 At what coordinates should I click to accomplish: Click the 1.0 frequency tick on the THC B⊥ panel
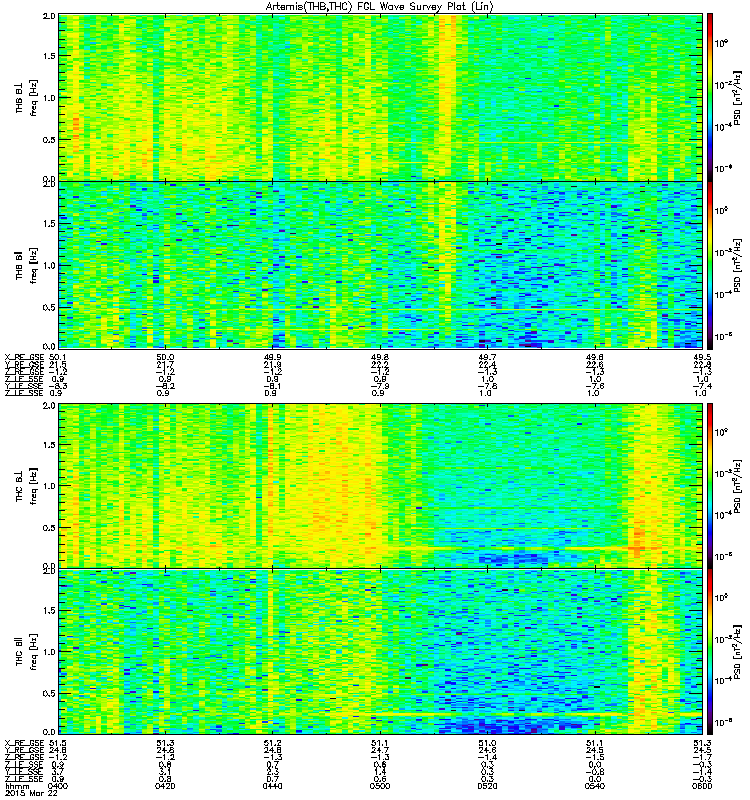pos(49,486)
